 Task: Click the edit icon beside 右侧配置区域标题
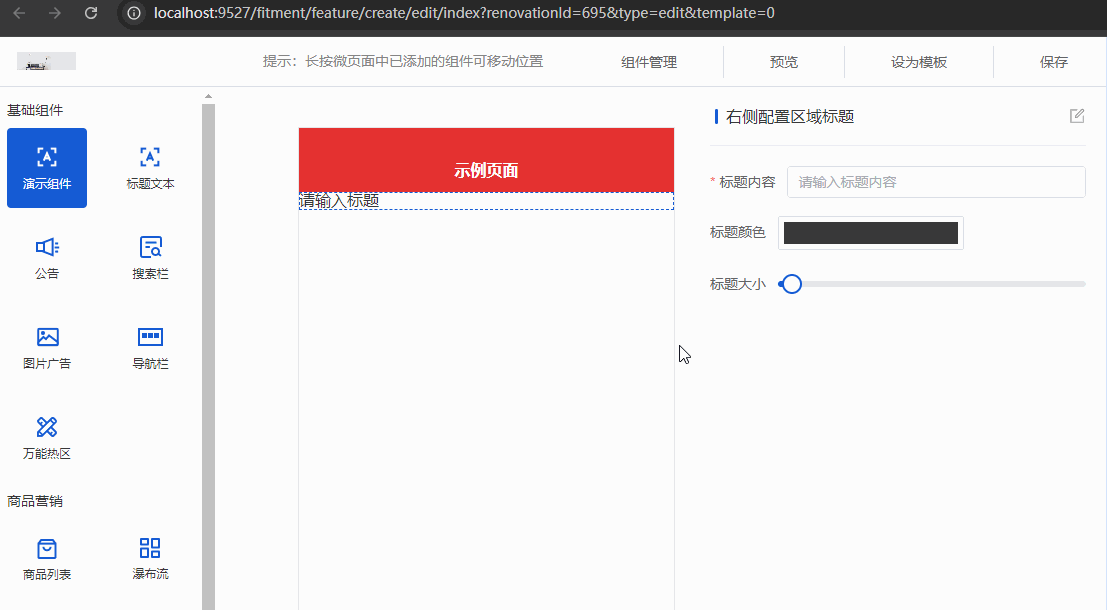[1077, 116]
